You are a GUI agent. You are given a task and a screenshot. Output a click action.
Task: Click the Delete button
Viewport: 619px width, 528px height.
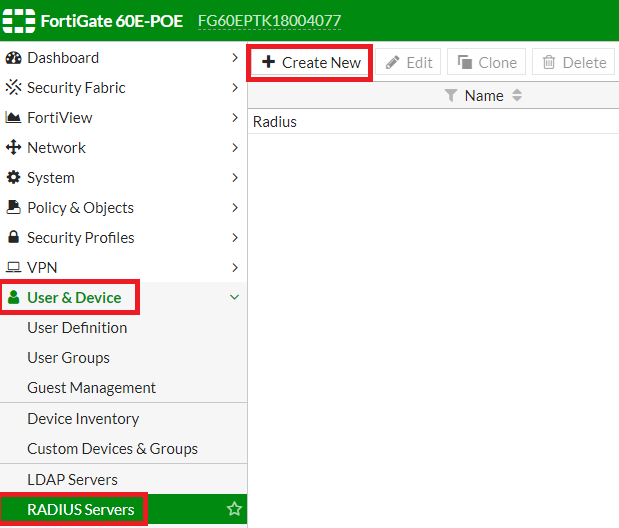574,62
